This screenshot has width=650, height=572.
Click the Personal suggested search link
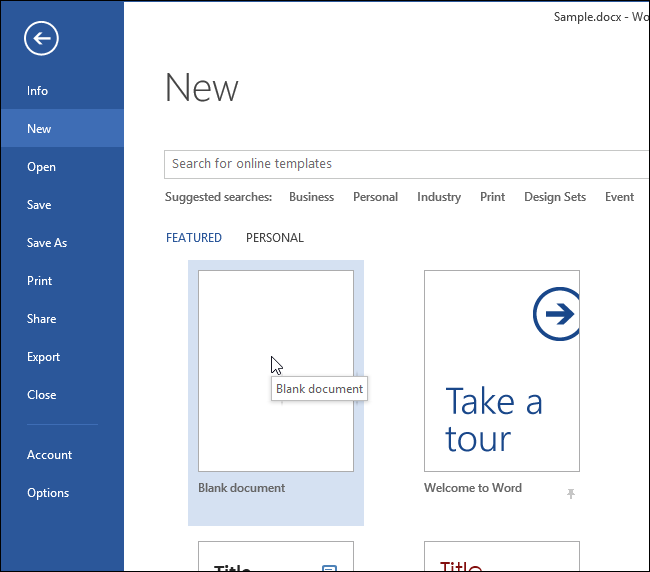[375, 197]
